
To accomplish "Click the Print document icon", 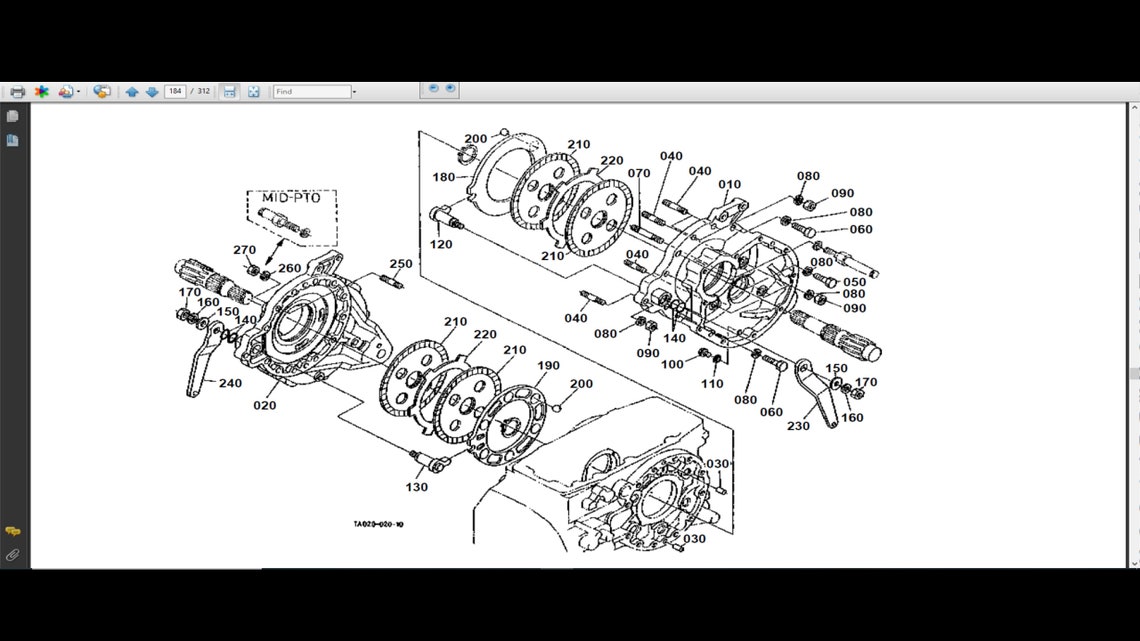I will tap(16, 91).
